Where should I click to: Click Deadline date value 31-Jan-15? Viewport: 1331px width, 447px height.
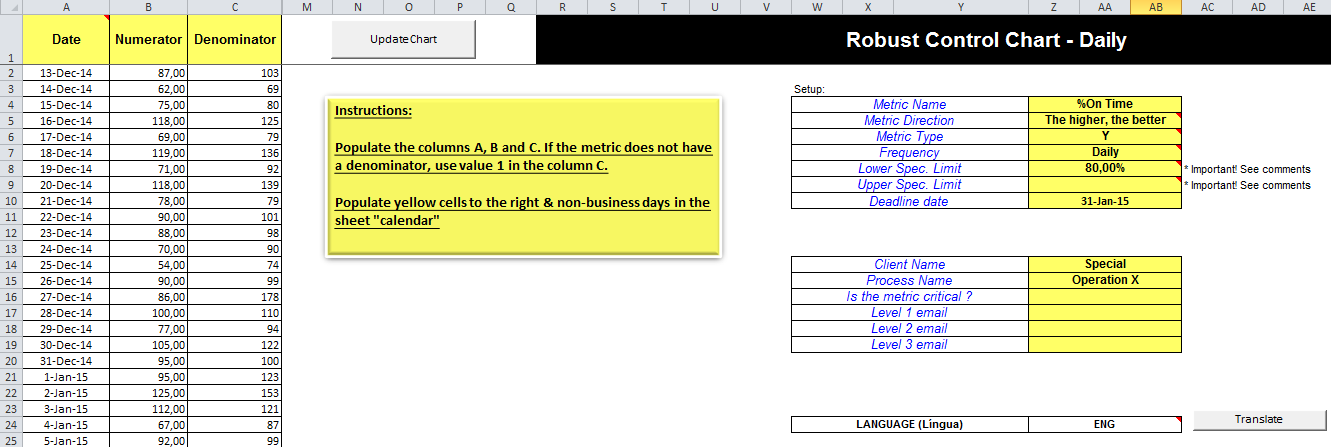pyautogui.click(x=1105, y=201)
